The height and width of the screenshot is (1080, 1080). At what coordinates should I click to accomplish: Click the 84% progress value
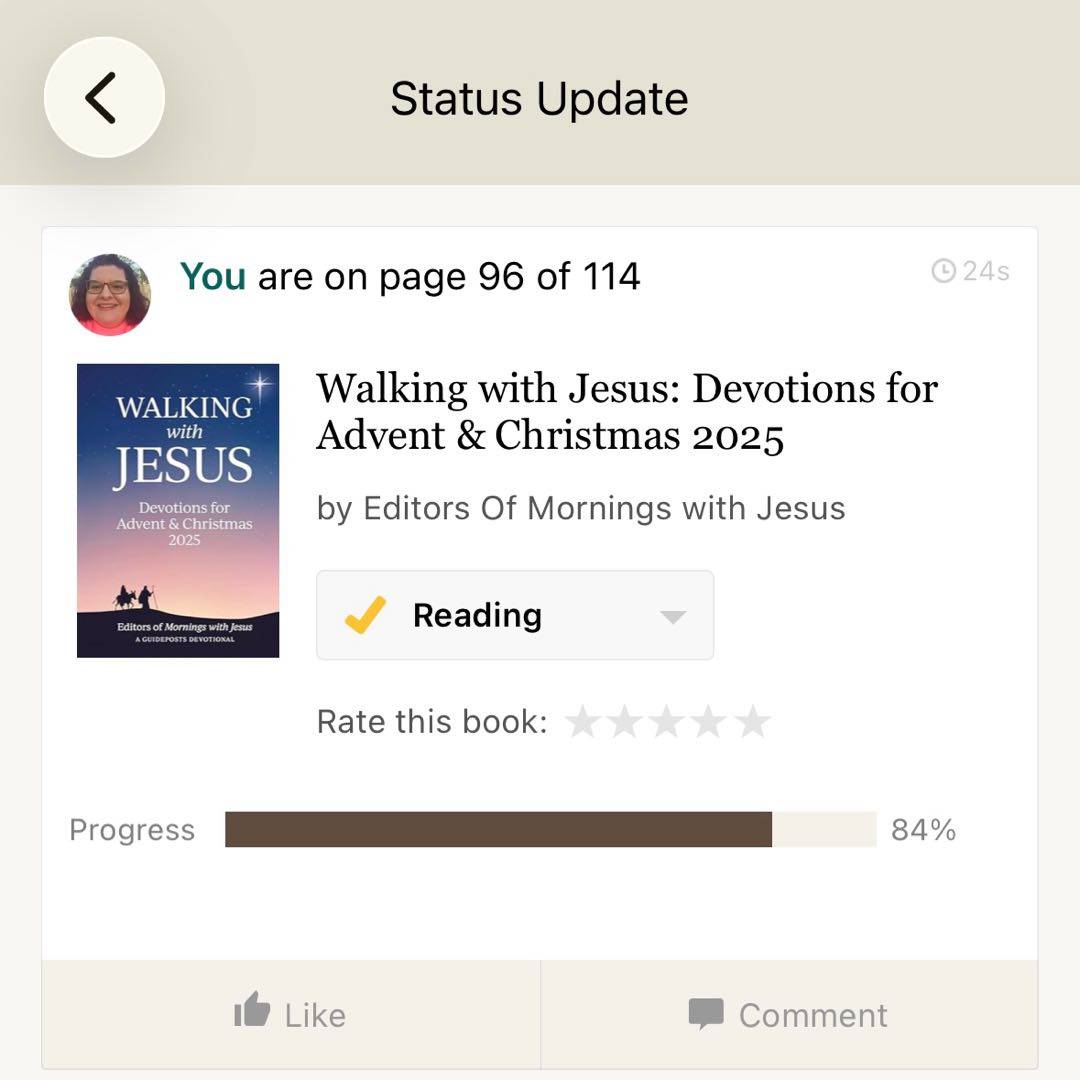[923, 830]
